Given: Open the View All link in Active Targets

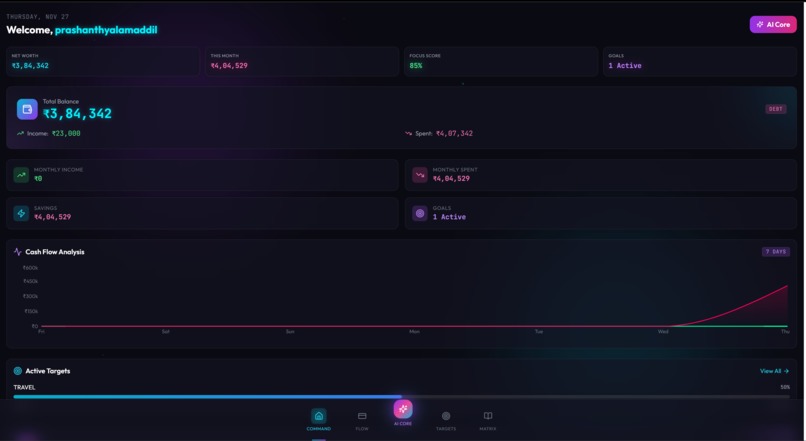Looking at the screenshot, I should coord(774,371).
